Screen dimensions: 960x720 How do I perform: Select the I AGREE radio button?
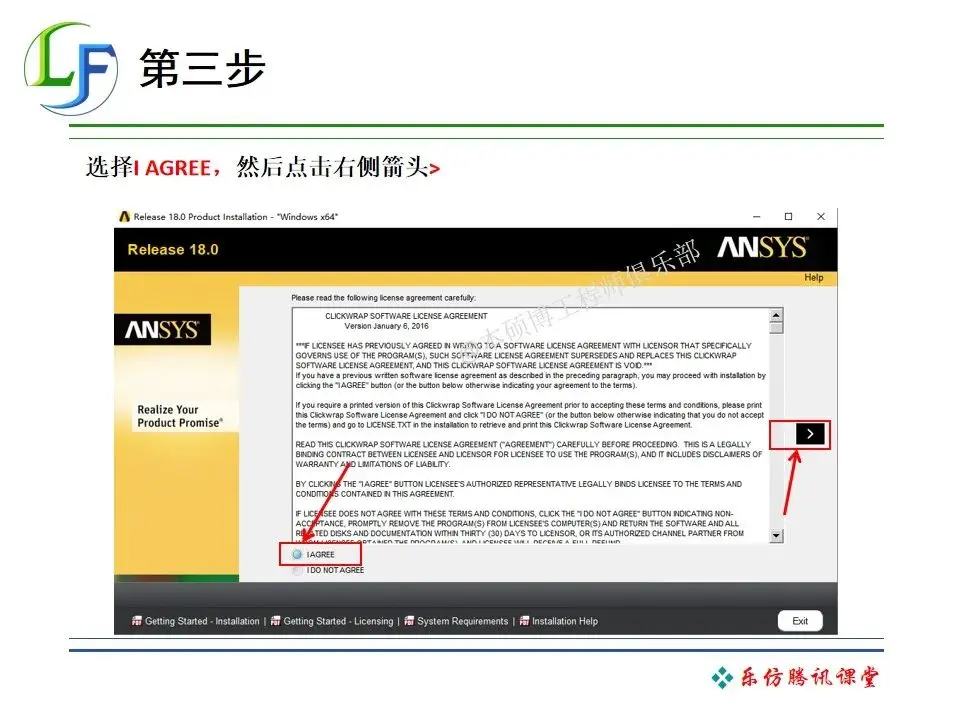coord(298,555)
